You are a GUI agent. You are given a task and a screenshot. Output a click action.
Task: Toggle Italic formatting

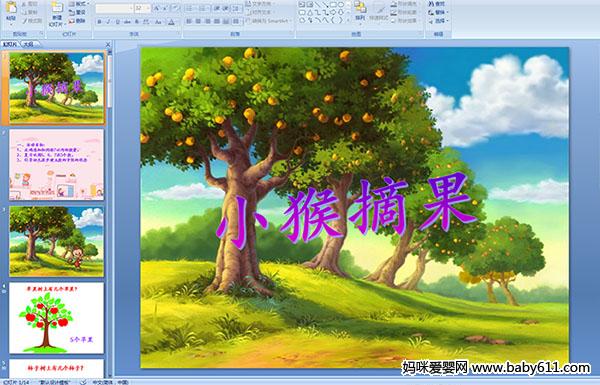[x=108, y=22]
